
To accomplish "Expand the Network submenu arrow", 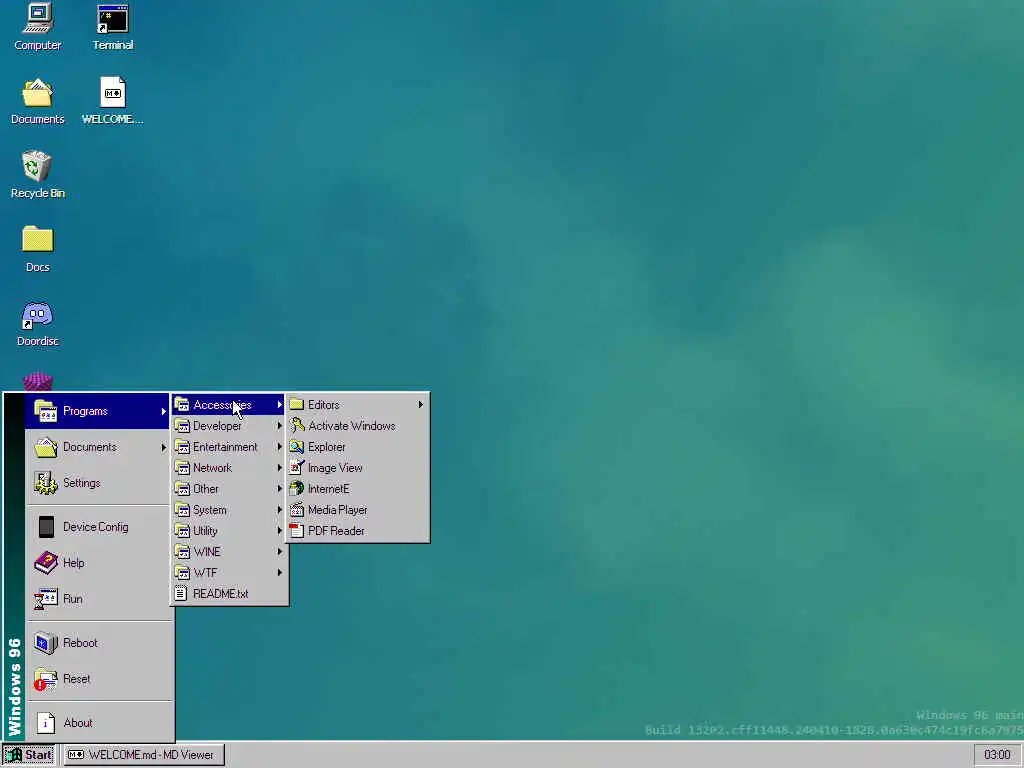I will click(280, 468).
